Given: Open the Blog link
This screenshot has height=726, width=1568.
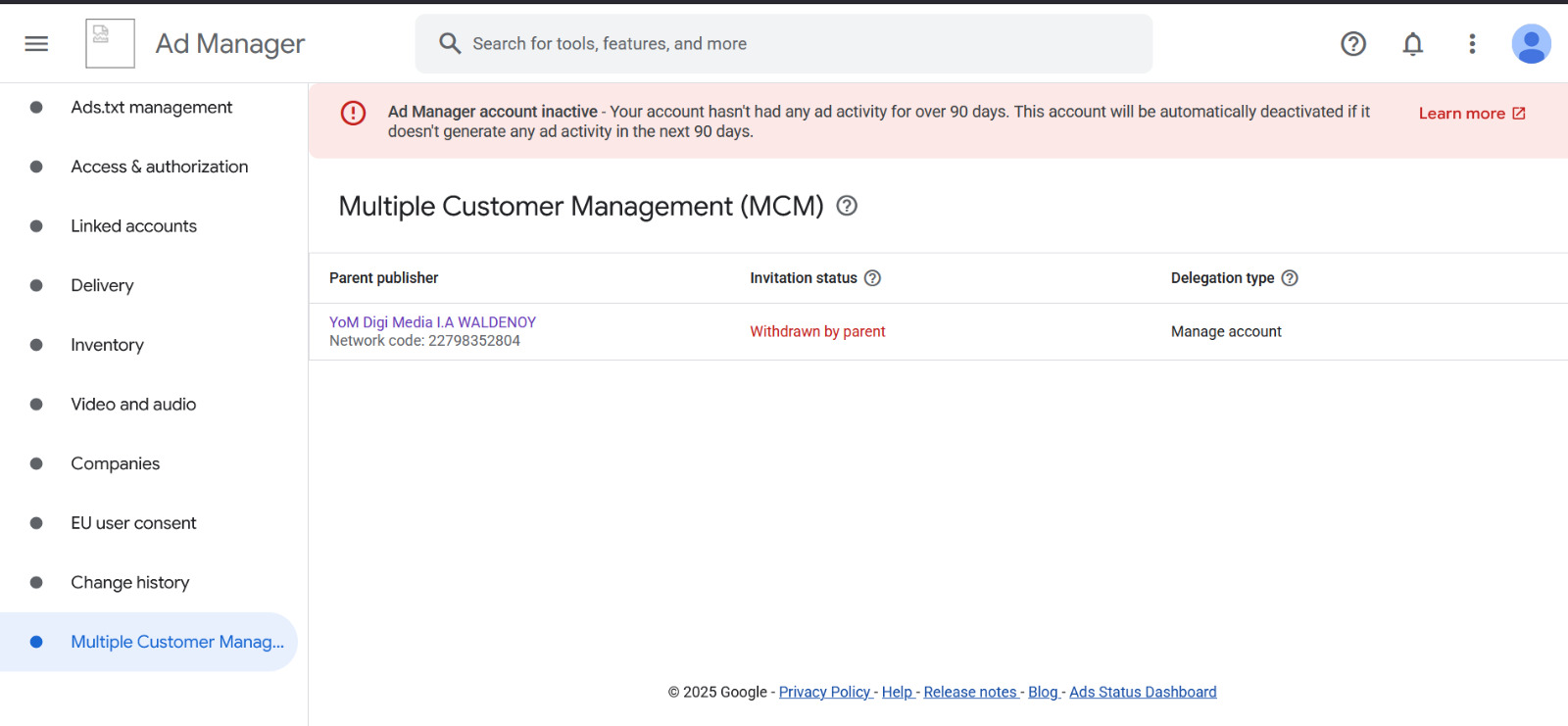Looking at the screenshot, I should (x=1043, y=692).
